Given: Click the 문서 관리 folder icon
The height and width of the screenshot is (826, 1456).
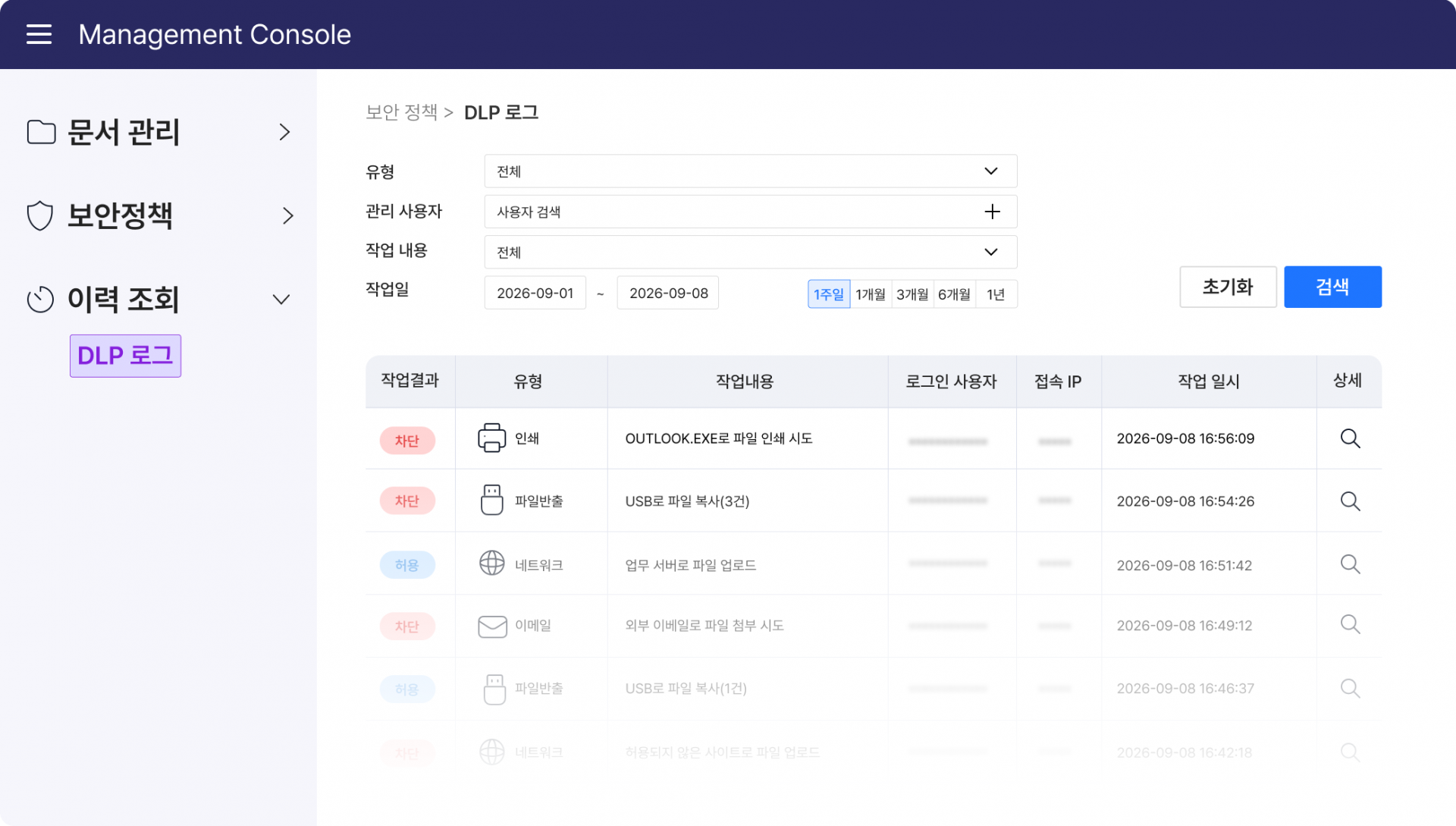Looking at the screenshot, I should 41,132.
